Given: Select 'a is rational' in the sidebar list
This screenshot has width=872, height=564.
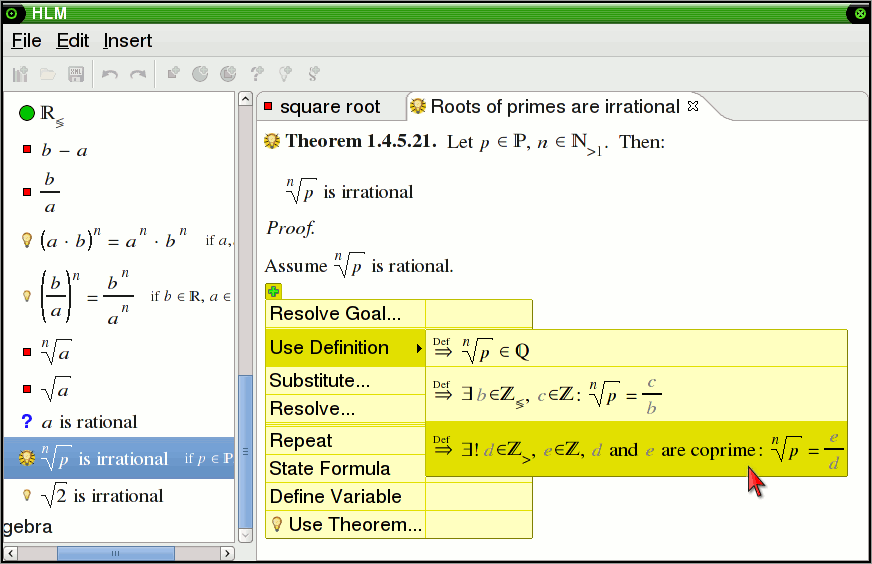Looking at the screenshot, I should 88,422.
